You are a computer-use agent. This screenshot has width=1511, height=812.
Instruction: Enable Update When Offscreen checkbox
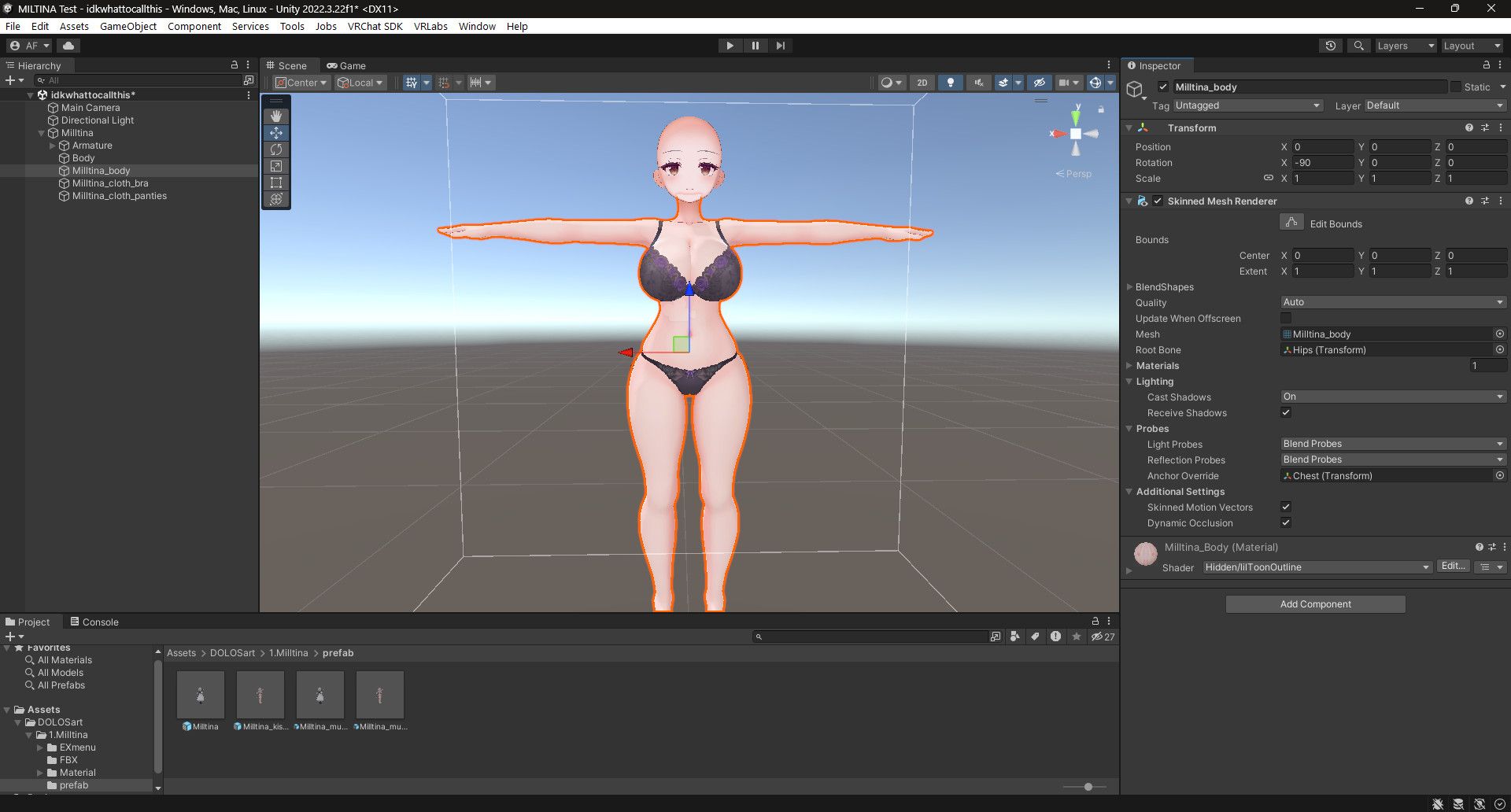click(1286, 319)
